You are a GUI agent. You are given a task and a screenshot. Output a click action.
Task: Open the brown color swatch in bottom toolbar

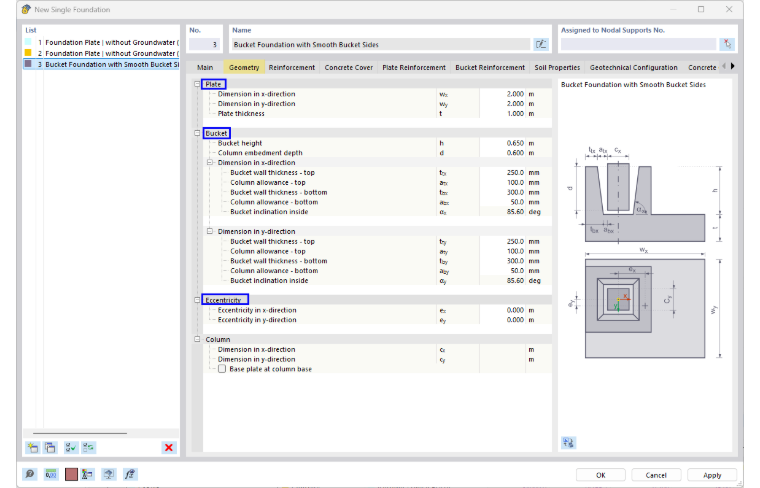[x=71, y=474]
